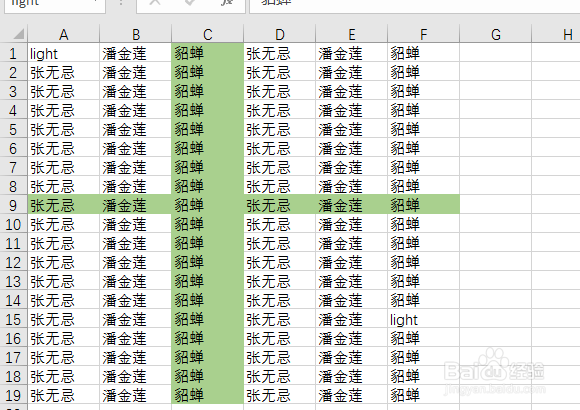
Task: Select row 4 header
Action: tap(14, 110)
